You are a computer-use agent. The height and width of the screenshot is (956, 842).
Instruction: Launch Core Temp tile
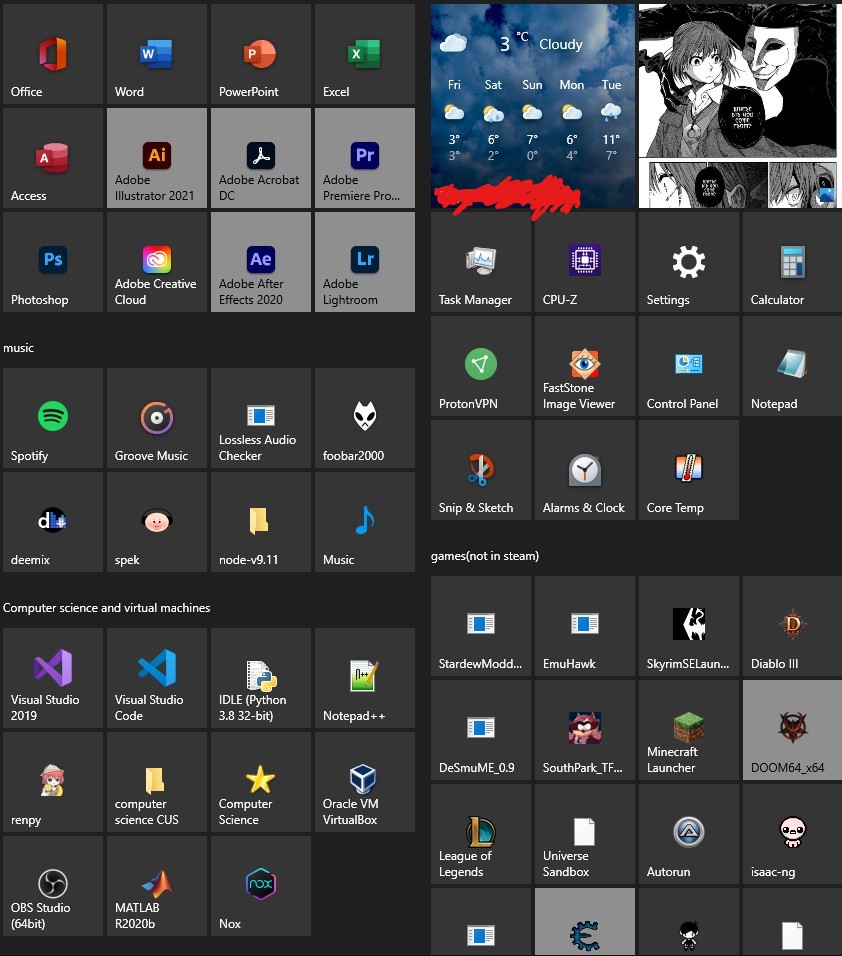coord(689,470)
